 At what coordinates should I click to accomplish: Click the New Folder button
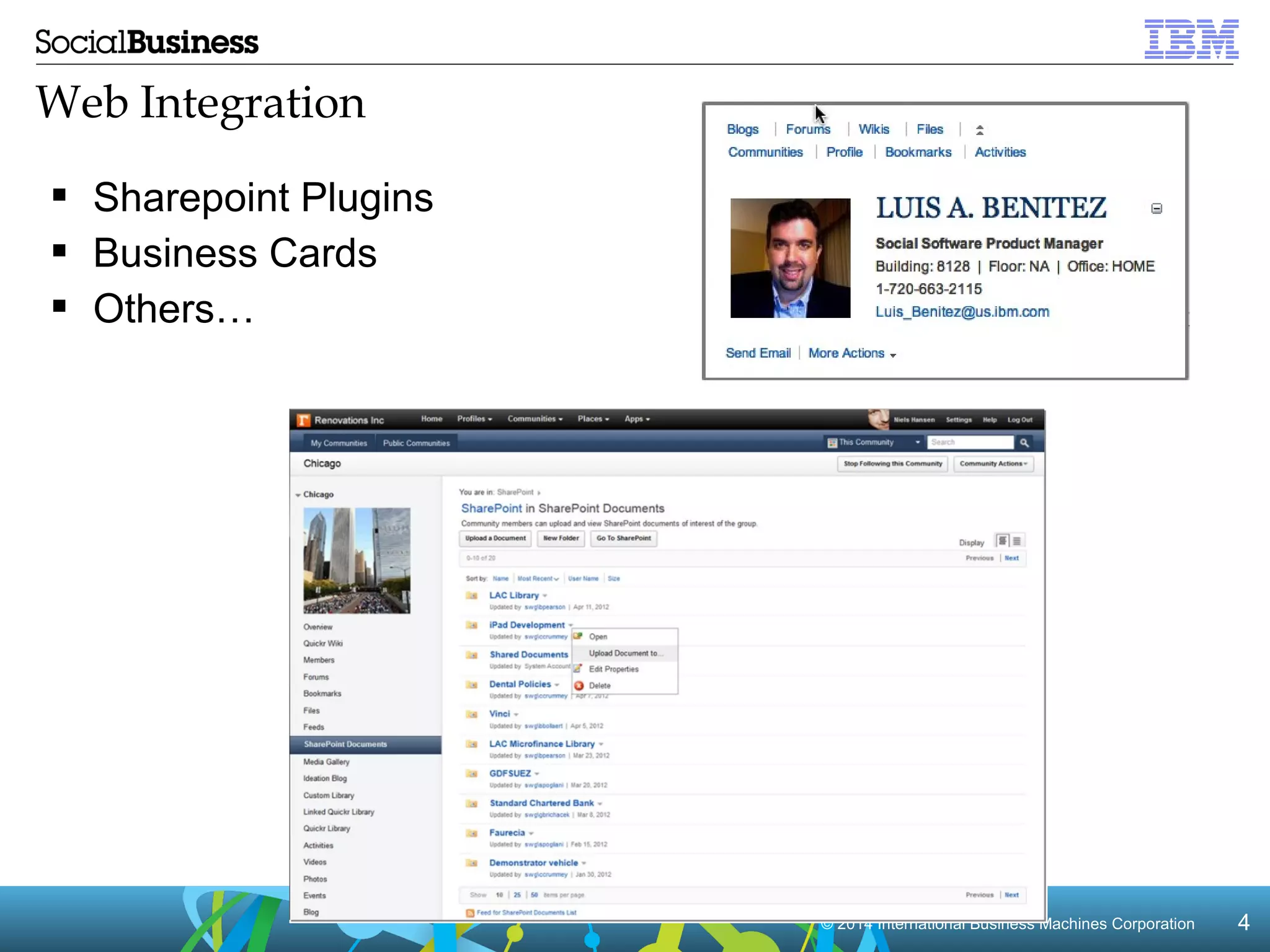coord(561,539)
